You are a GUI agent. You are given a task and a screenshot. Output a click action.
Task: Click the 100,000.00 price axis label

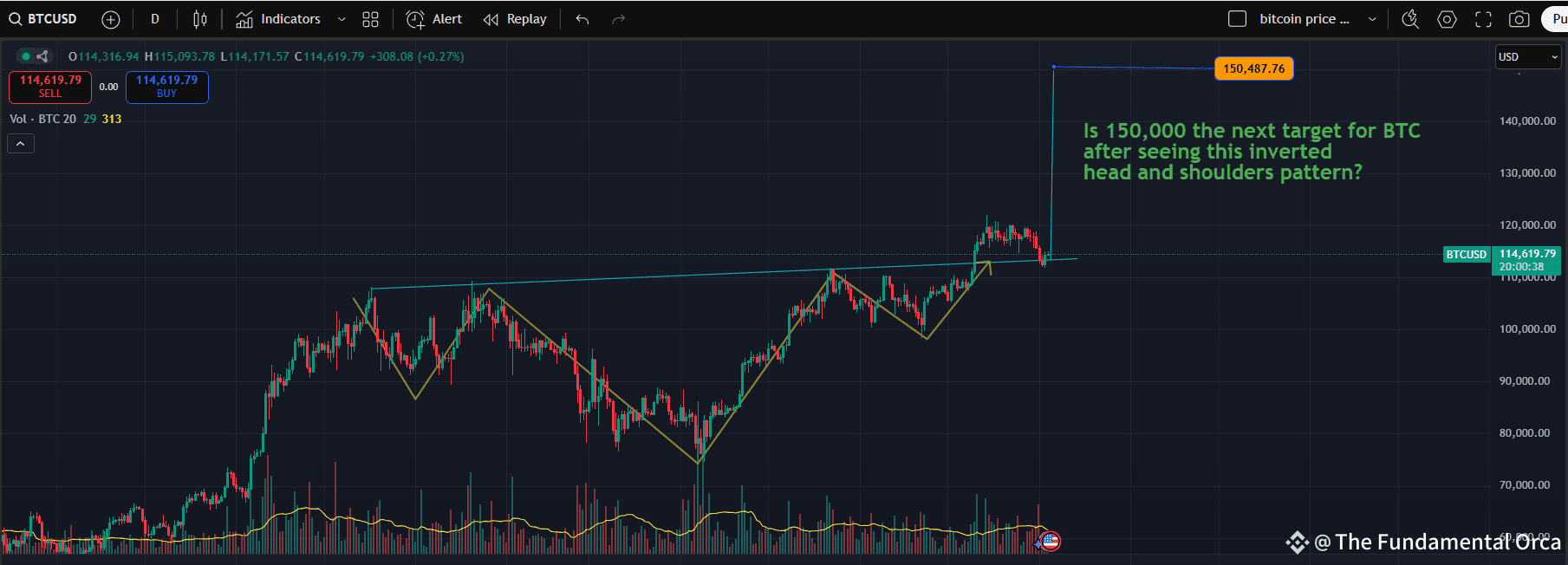pos(1527,329)
